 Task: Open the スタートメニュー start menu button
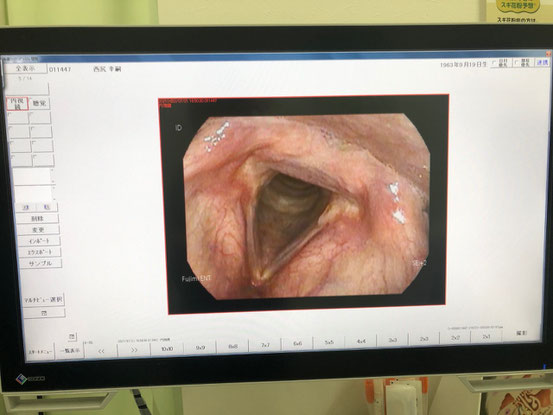click(x=40, y=352)
